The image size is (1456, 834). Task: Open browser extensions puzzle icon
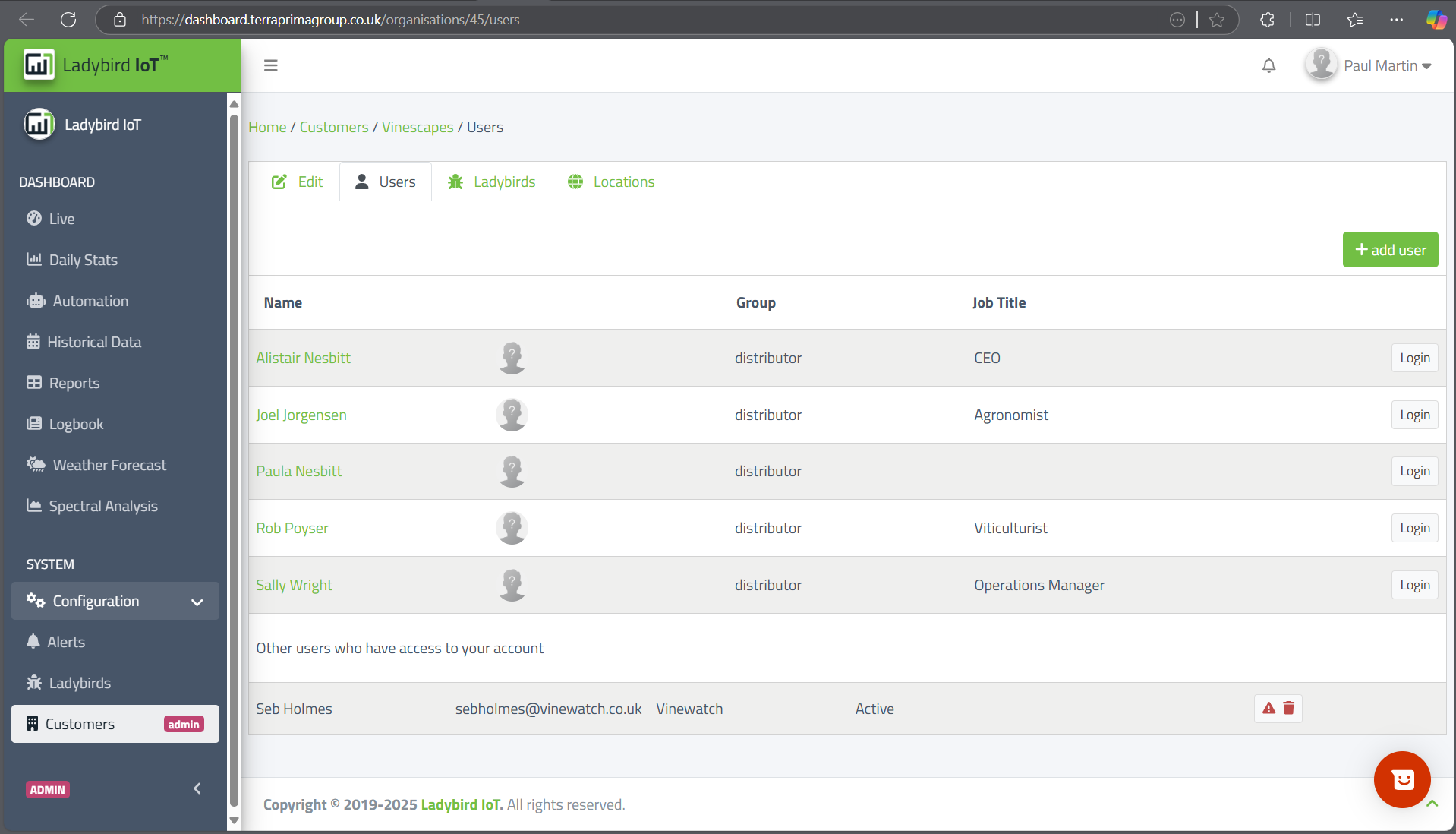point(1267,20)
